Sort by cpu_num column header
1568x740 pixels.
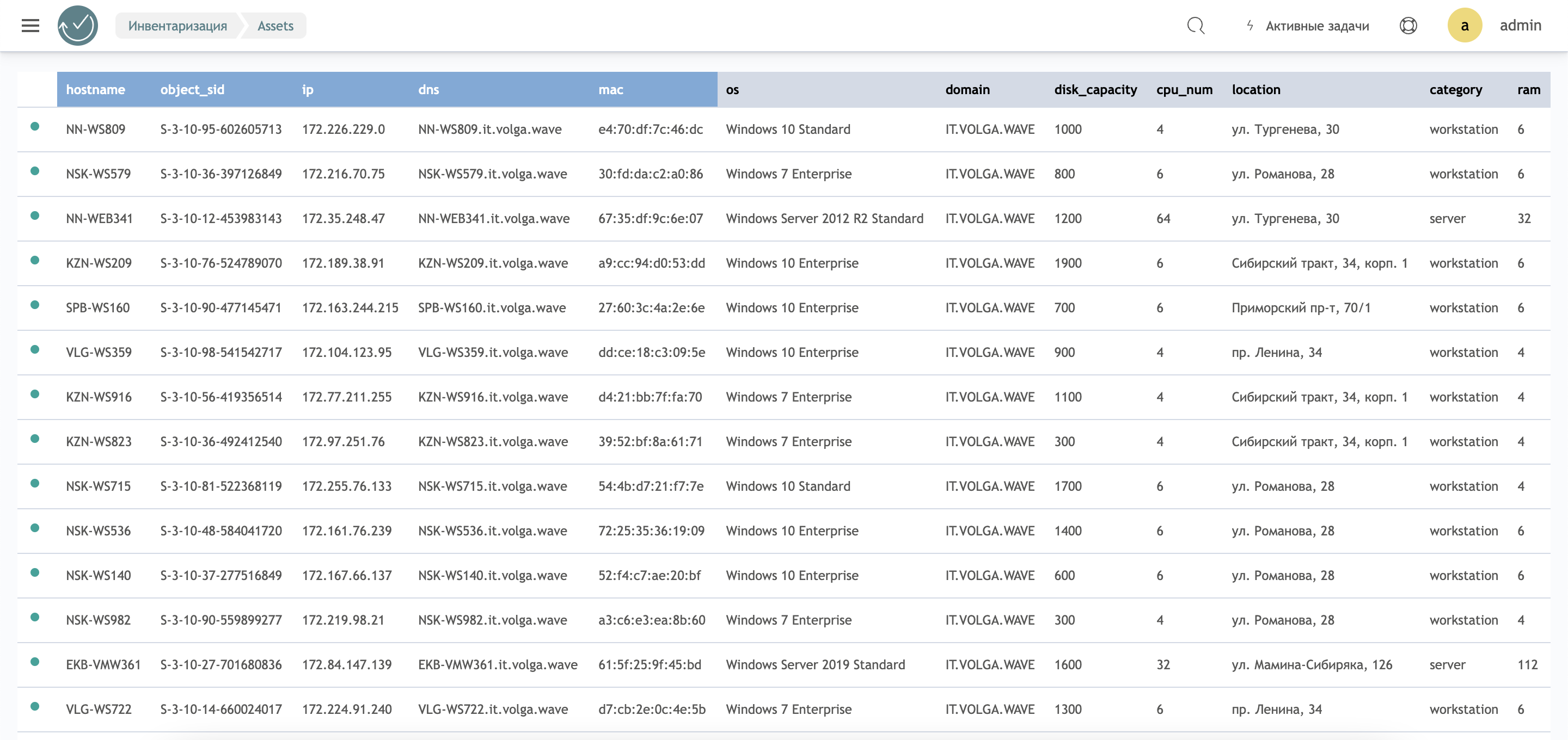(1184, 89)
